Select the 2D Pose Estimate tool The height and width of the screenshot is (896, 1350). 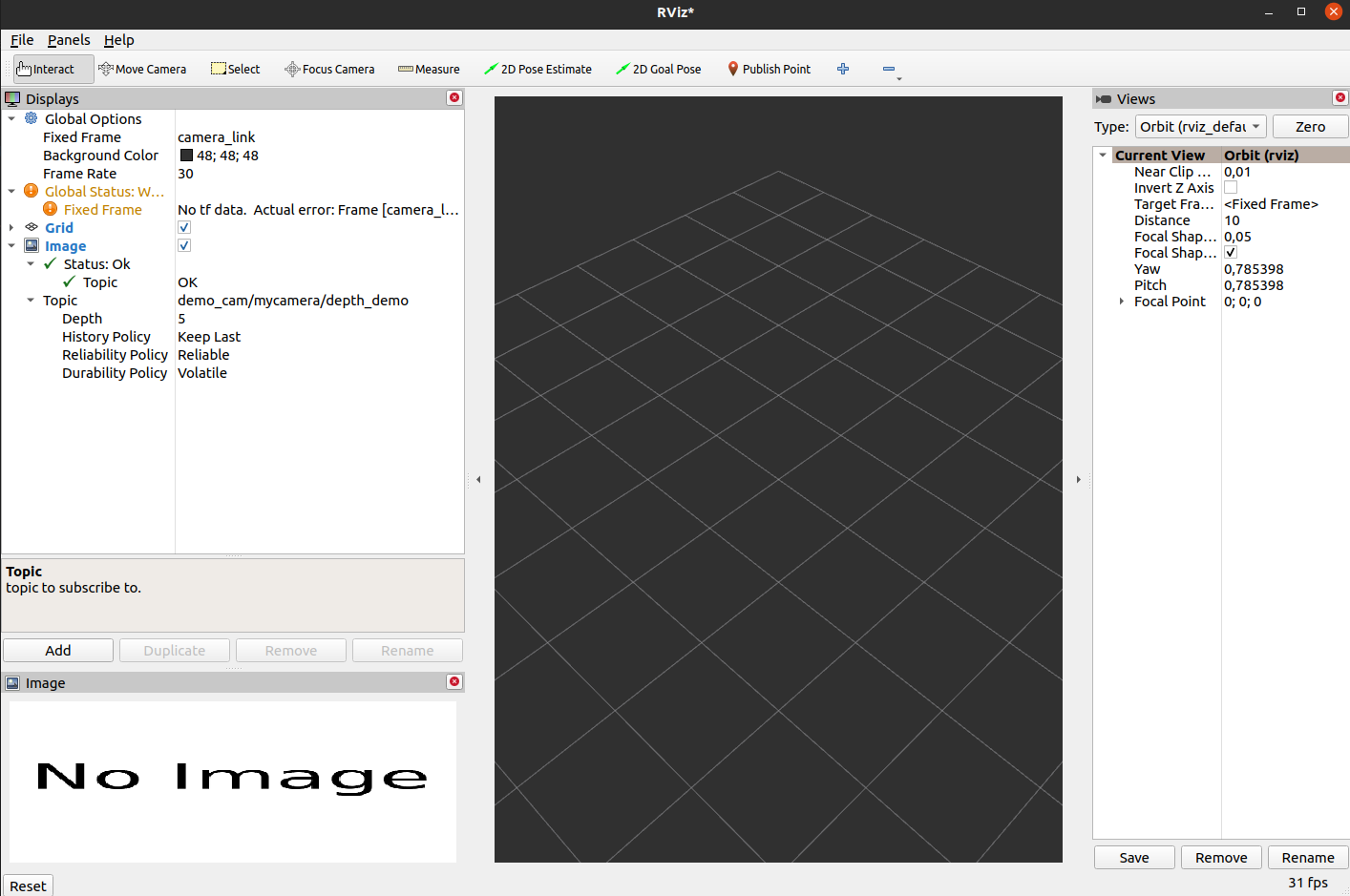point(538,69)
